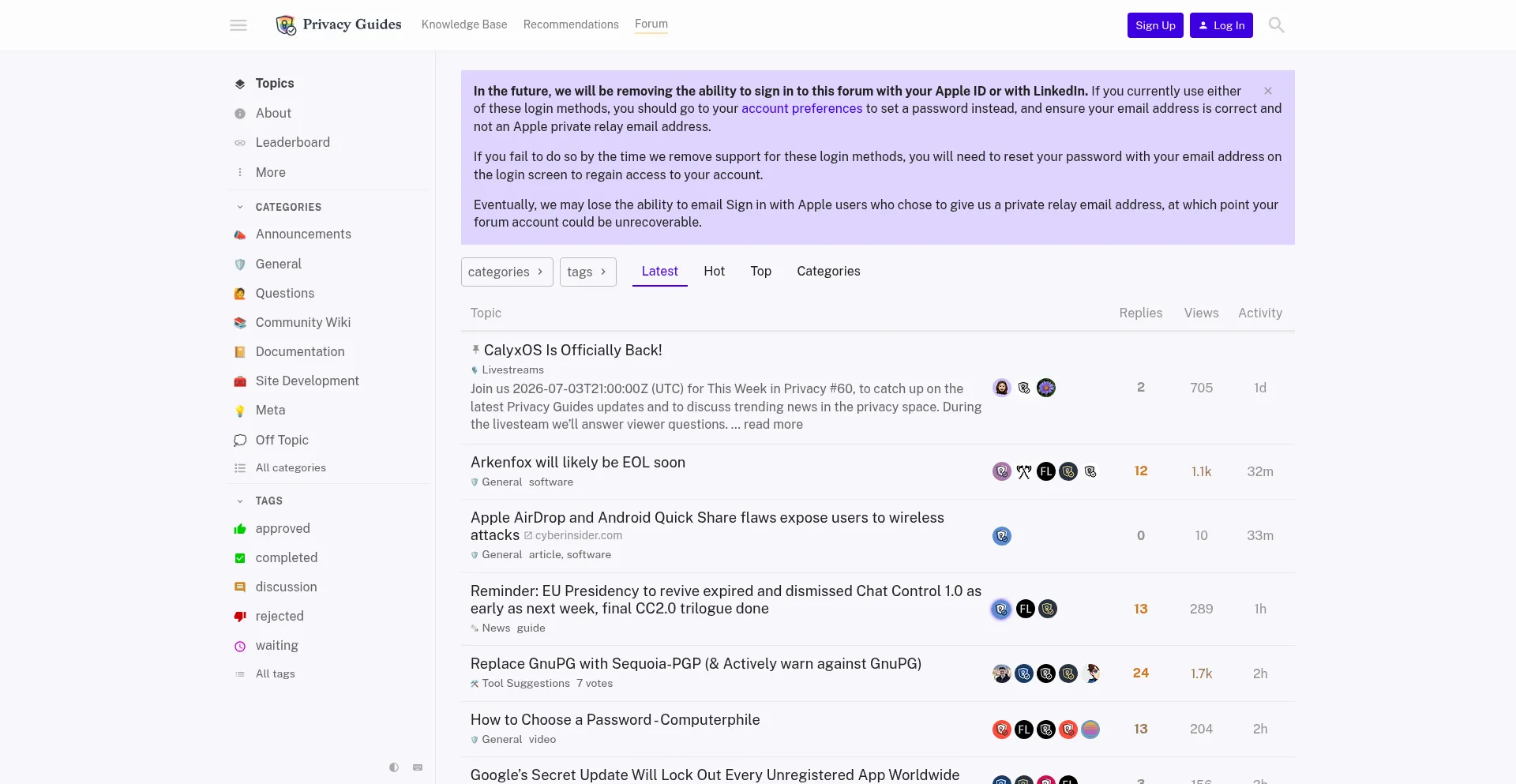Open the All tags link
The height and width of the screenshot is (784, 1516).
276,674
